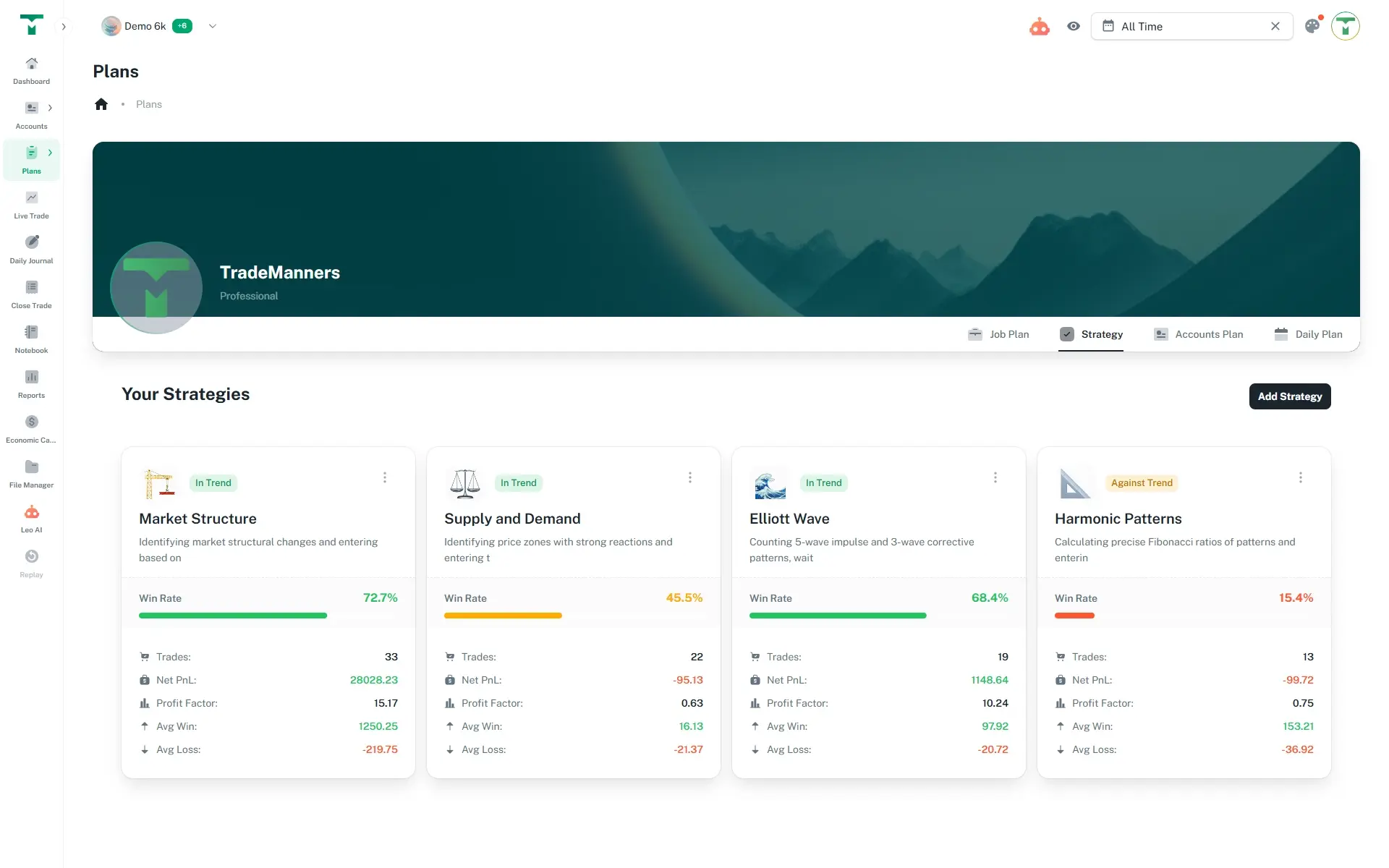Expand the Demo 6k account dropdown

point(212,26)
